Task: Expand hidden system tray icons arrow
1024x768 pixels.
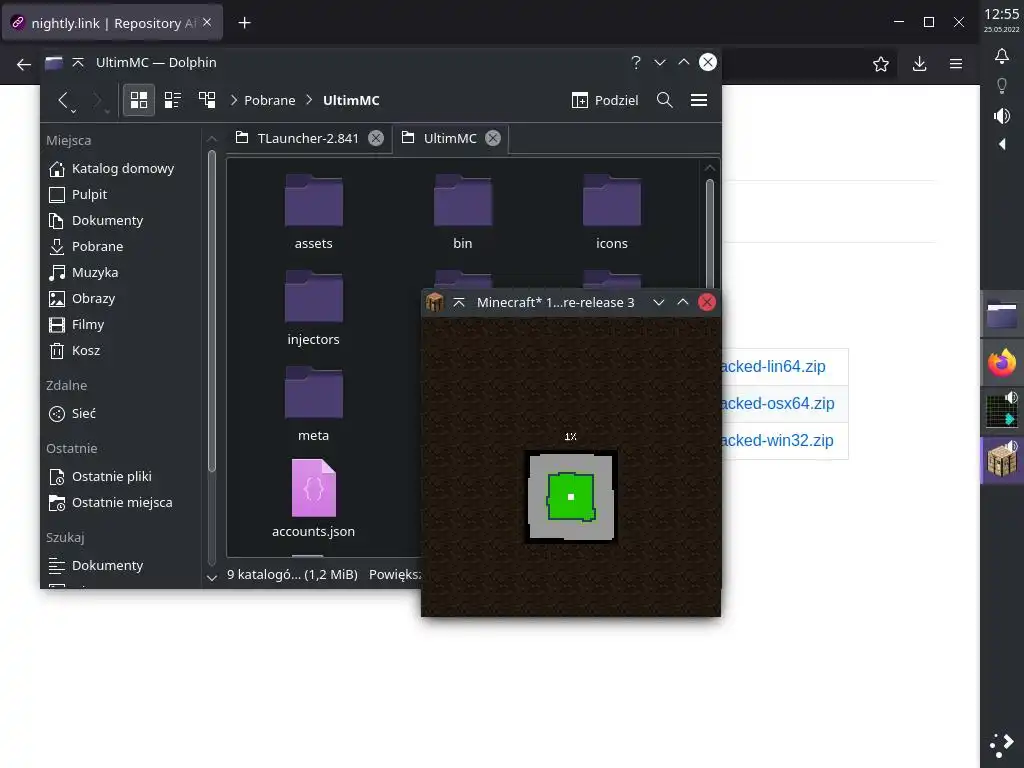Action: point(1002,144)
